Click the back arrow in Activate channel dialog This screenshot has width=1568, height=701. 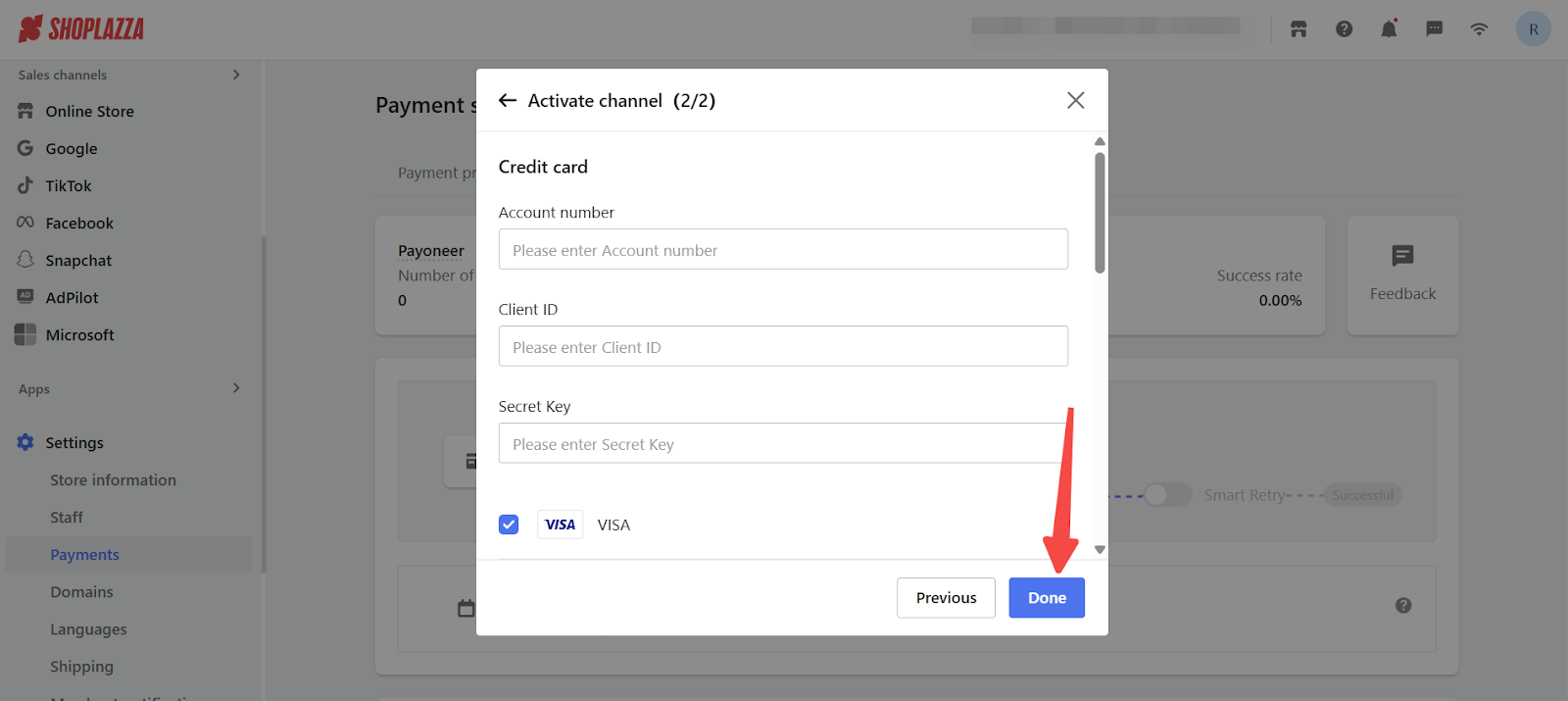(508, 100)
